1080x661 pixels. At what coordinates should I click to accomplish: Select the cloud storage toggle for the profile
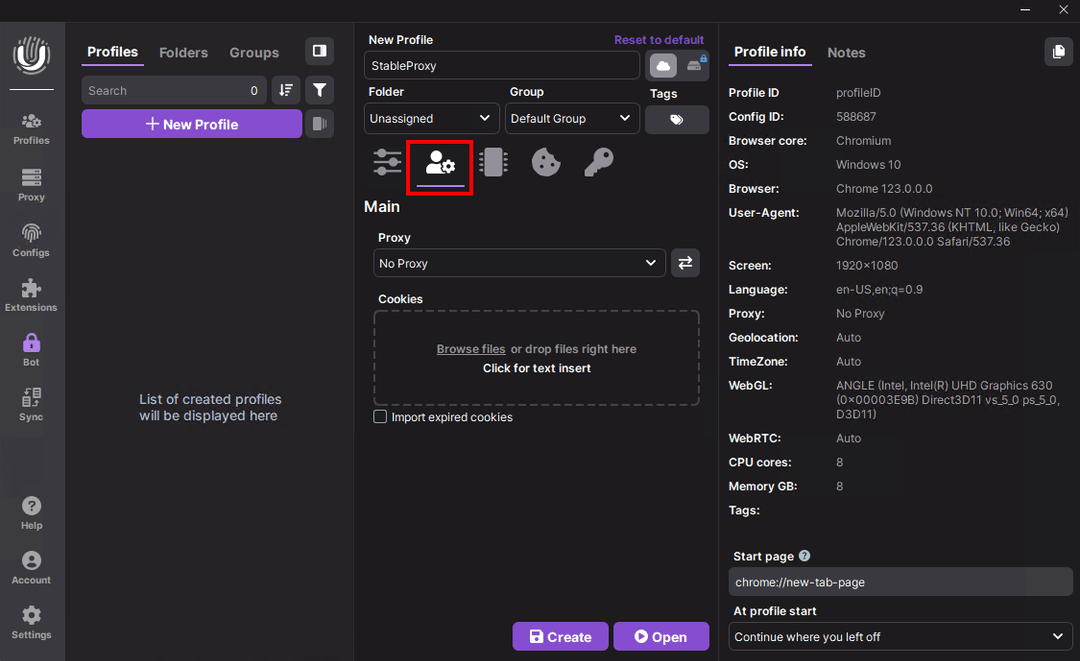tap(663, 64)
